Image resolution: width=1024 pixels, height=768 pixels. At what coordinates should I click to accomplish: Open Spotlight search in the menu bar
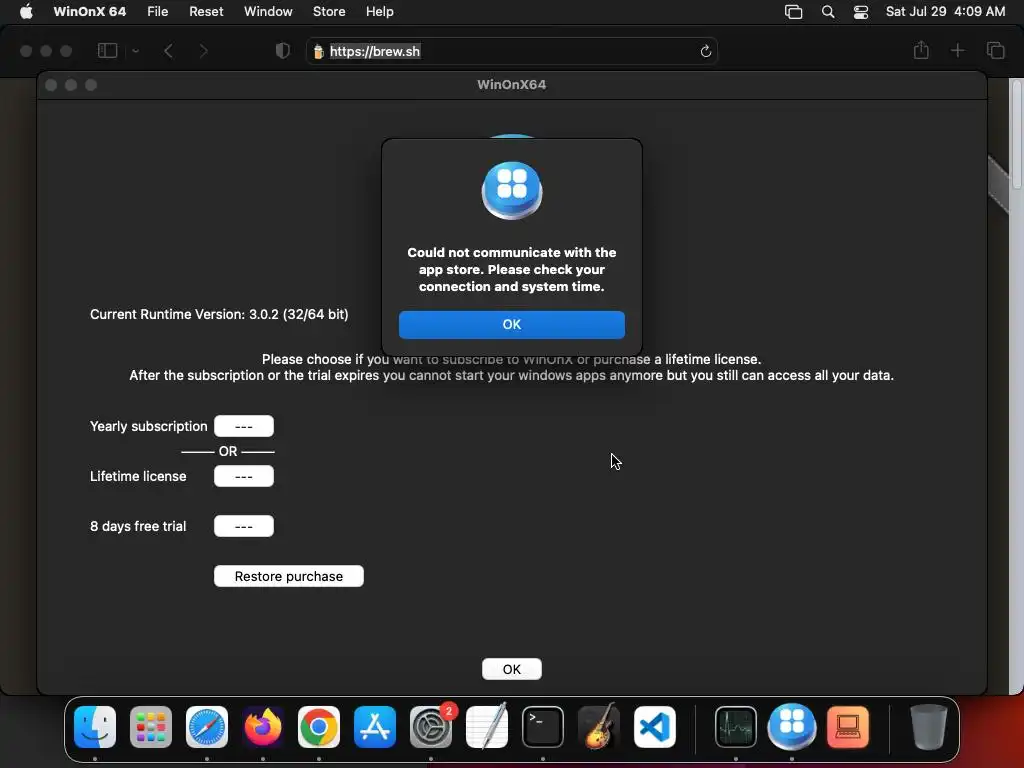point(827,12)
